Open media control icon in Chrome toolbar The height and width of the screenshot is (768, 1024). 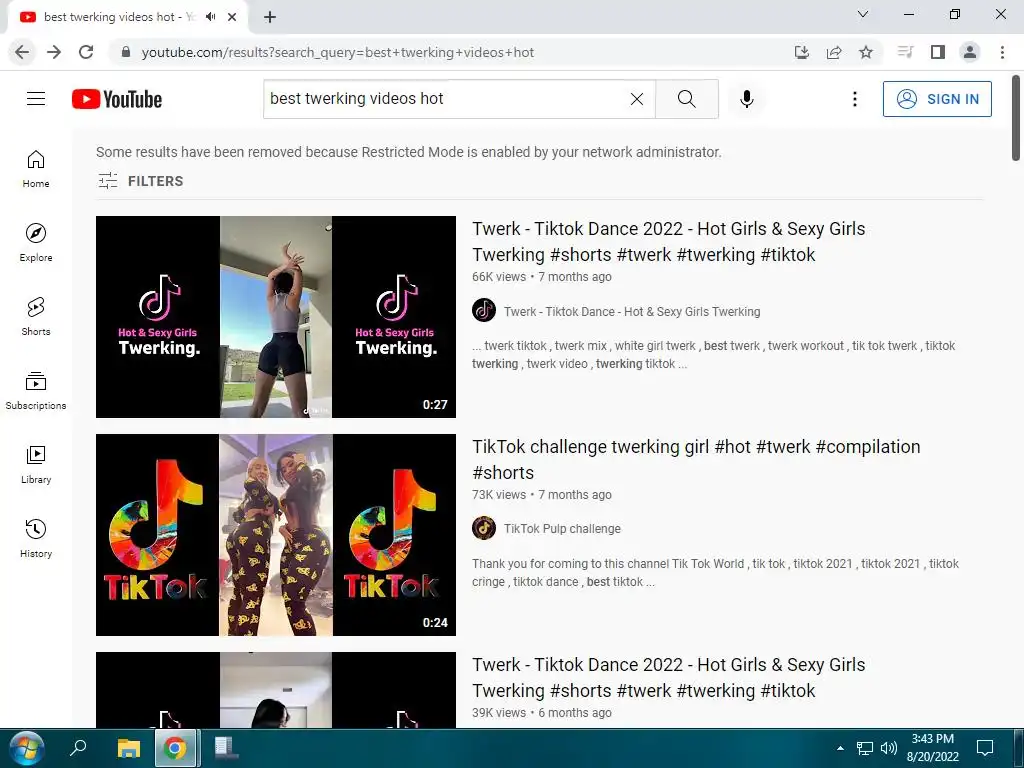[x=905, y=52]
